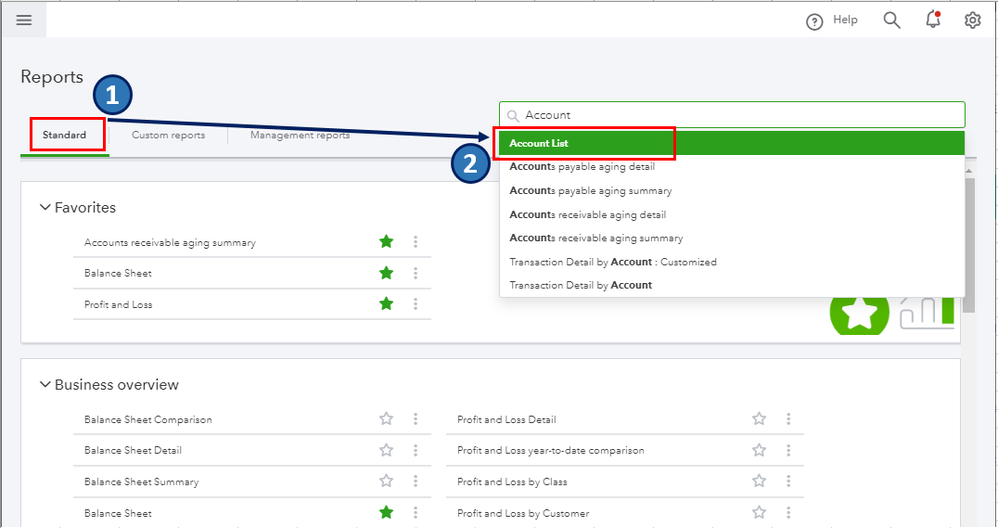This screenshot has width=998, height=528.
Task: Open more options for Balance Sheet Comparison
Action: pos(415,419)
